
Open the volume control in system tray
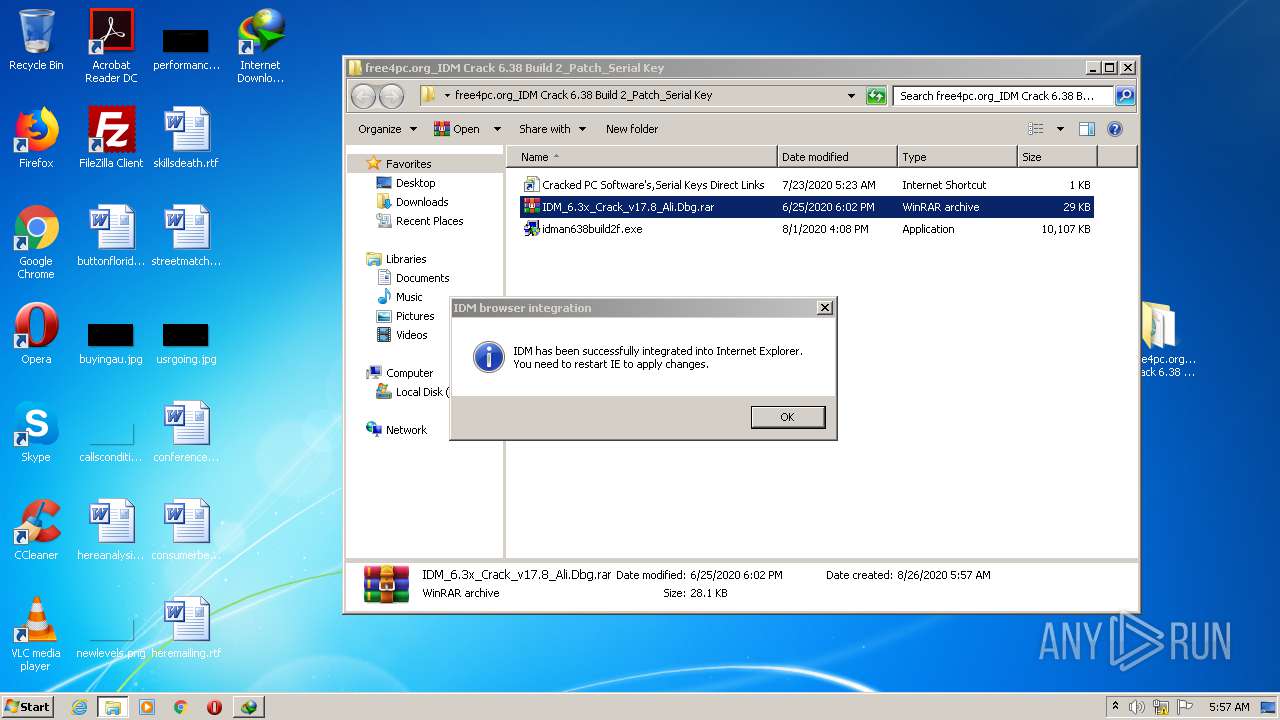pyautogui.click(x=1137, y=707)
